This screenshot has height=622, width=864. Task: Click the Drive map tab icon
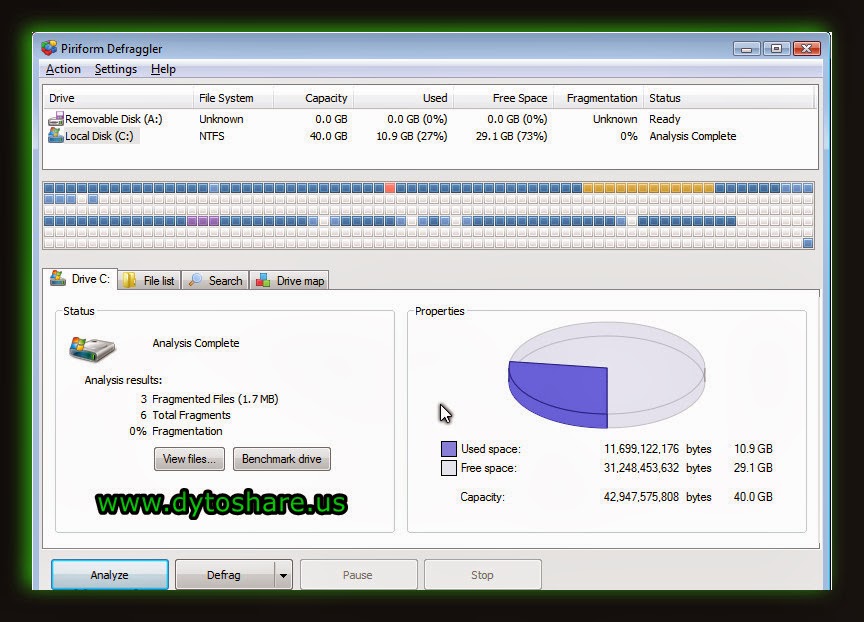click(x=262, y=281)
